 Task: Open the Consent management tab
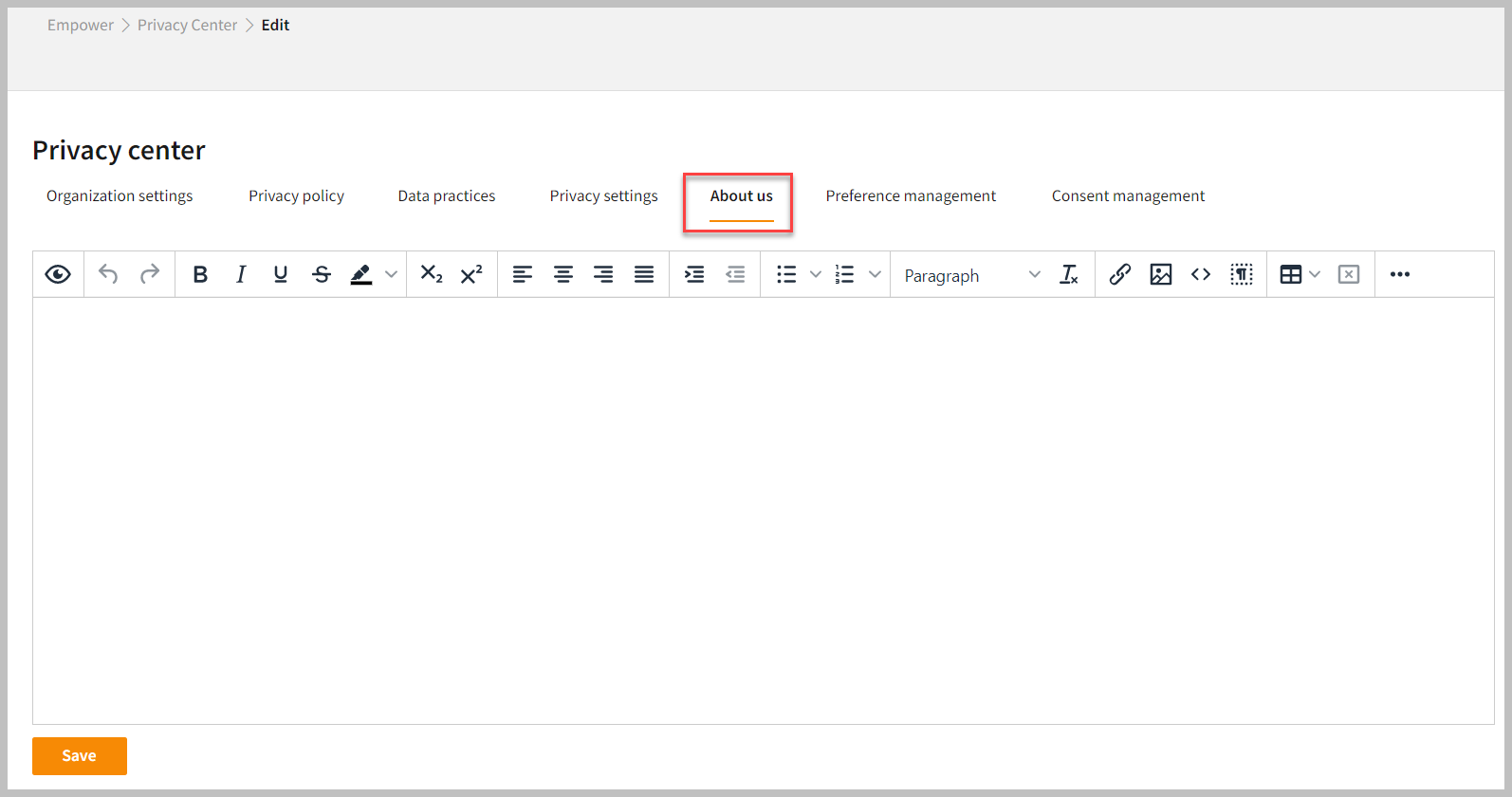1128,196
